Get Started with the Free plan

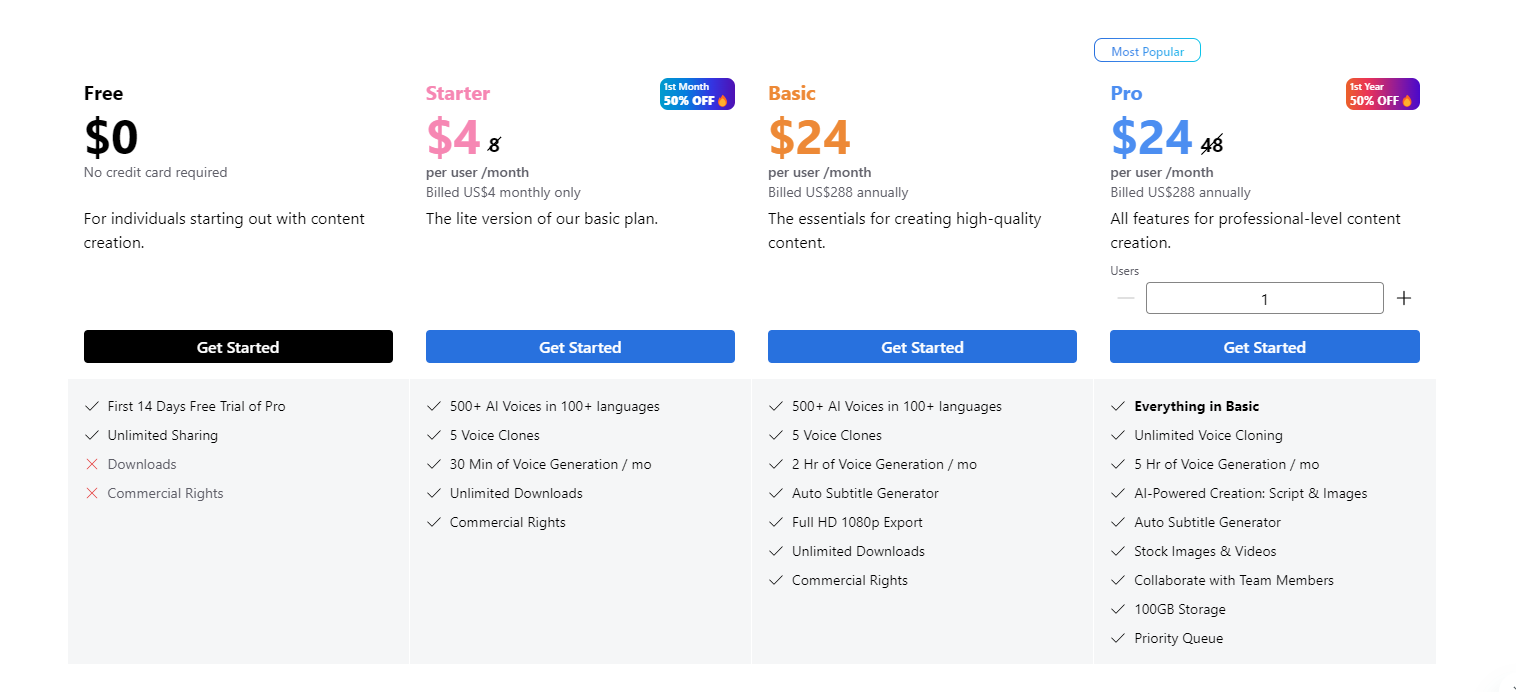point(238,347)
